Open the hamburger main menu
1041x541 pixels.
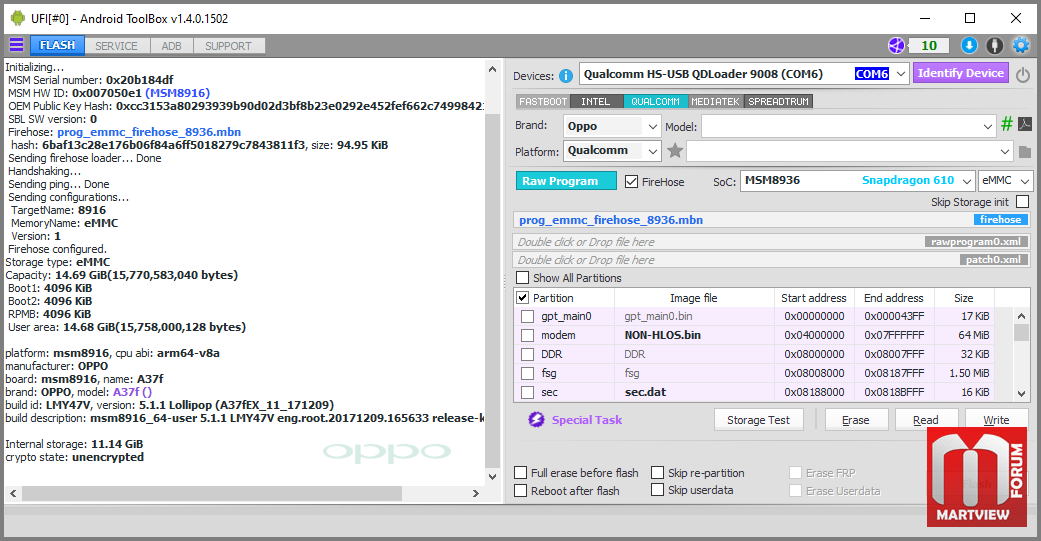pyautogui.click(x=17, y=44)
